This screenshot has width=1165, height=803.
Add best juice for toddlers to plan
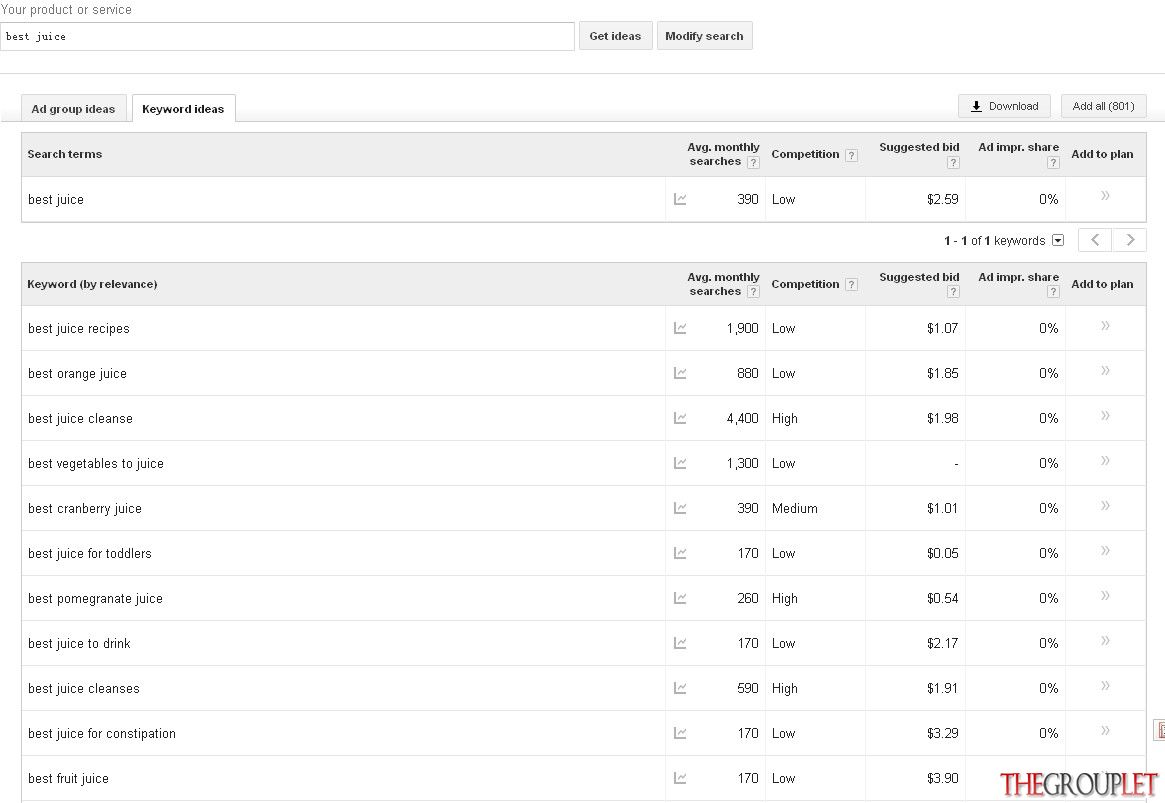point(1105,550)
